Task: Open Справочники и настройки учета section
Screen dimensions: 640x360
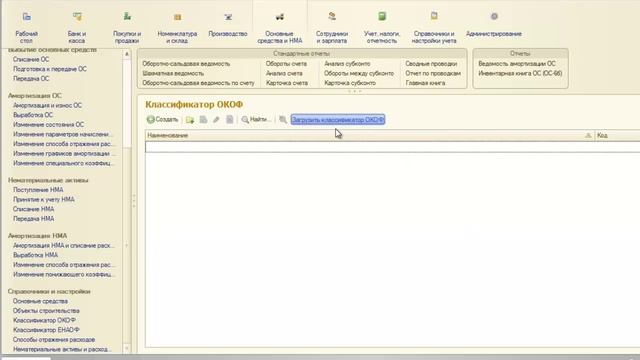Action: point(434,27)
